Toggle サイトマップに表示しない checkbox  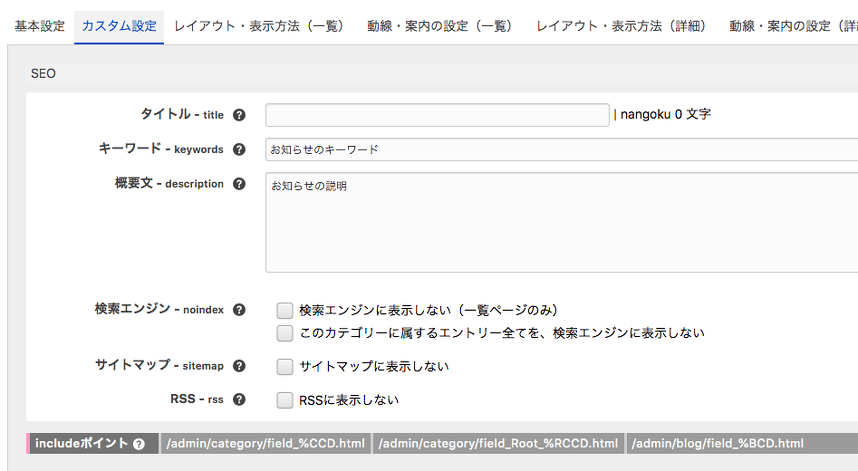tap(285, 367)
